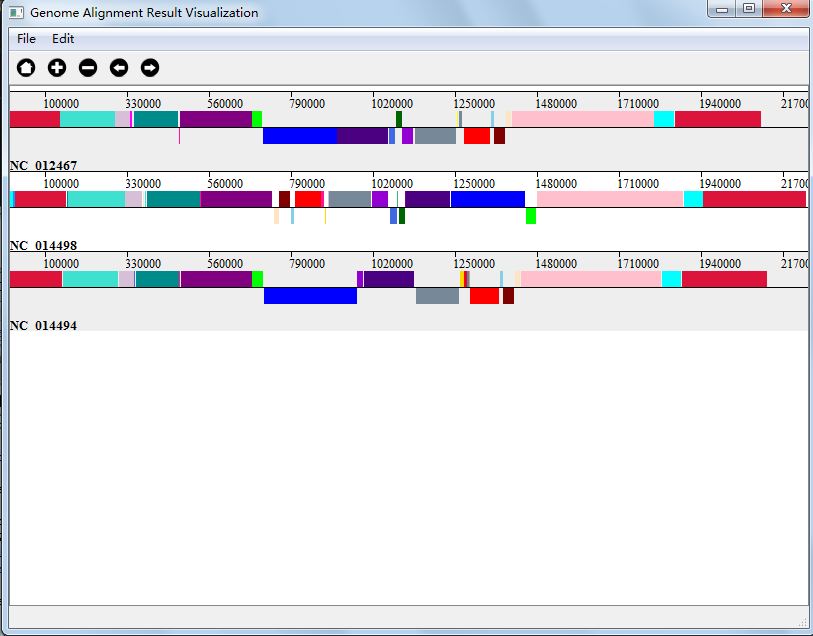813x636 pixels.
Task: Select the top track's crimson block near 100000
Action: point(35,119)
